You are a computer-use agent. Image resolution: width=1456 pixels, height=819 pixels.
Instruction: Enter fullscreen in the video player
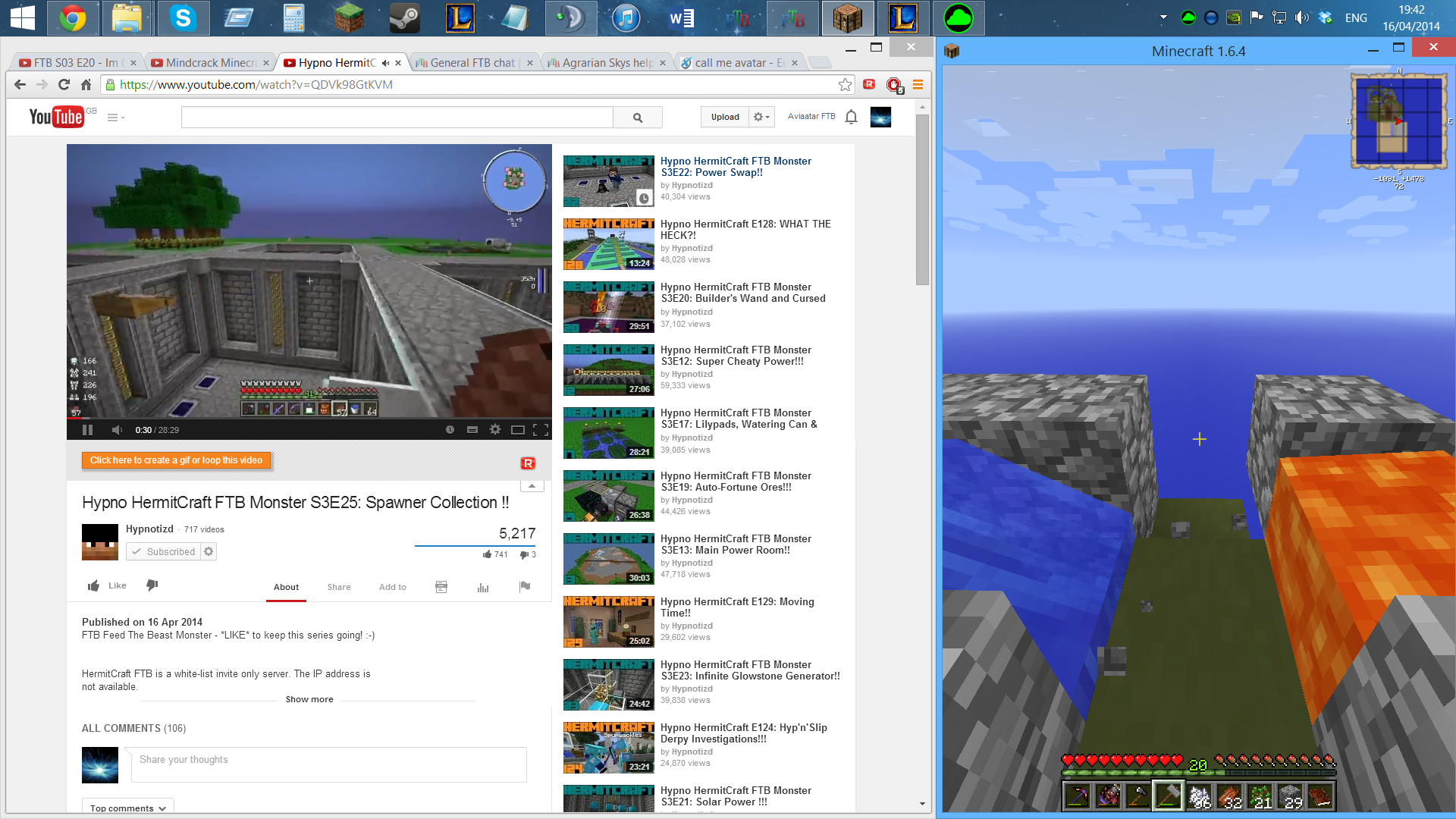coord(541,430)
